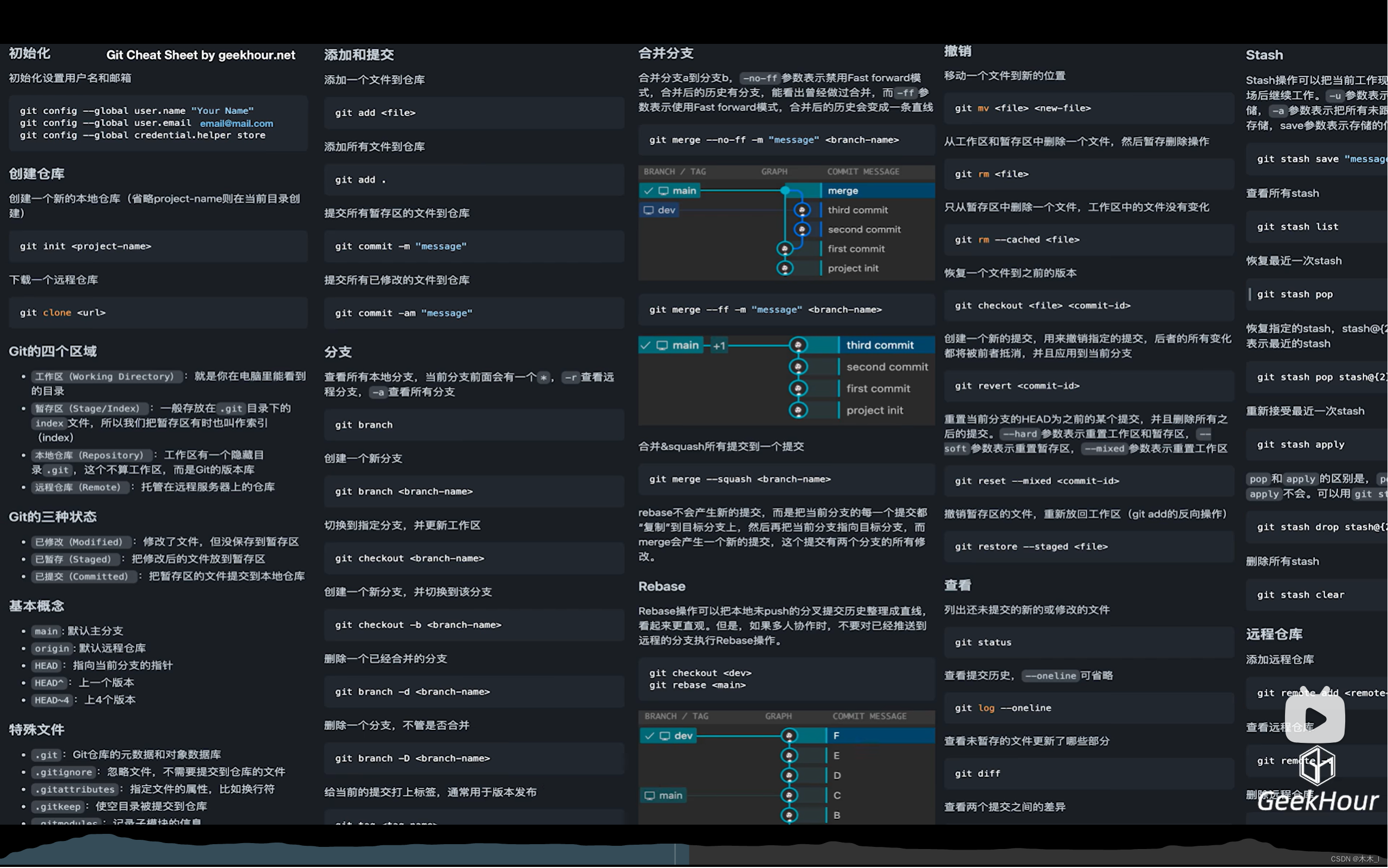Click the main branch node in lower graph
This screenshot has width=1388, height=868.
(789, 795)
